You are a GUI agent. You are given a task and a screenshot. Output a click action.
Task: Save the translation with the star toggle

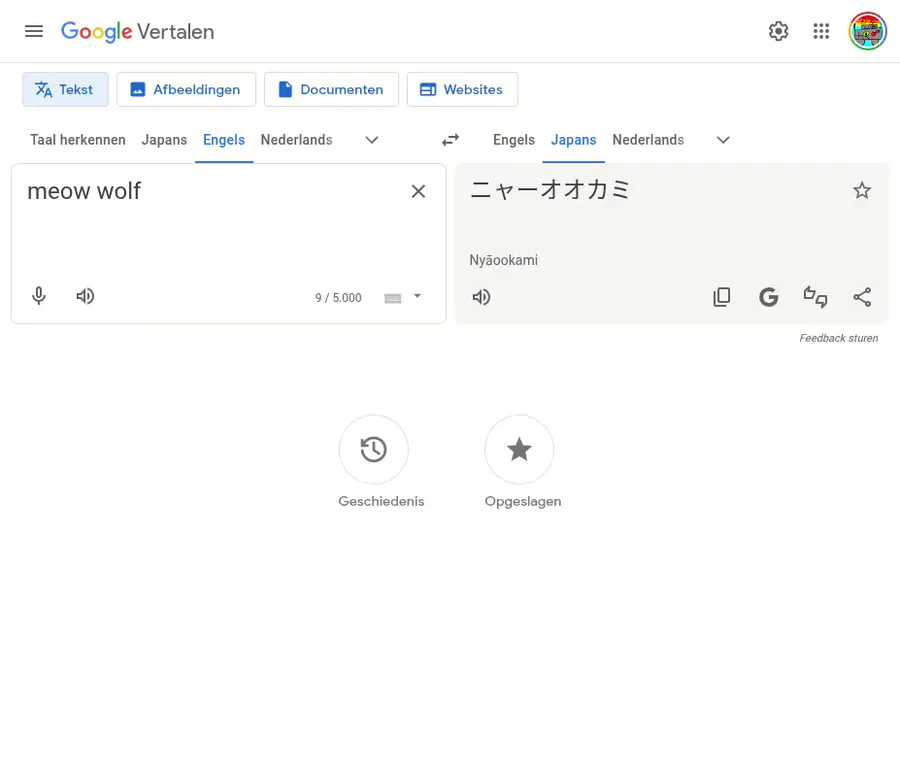[x=862, y=191]
